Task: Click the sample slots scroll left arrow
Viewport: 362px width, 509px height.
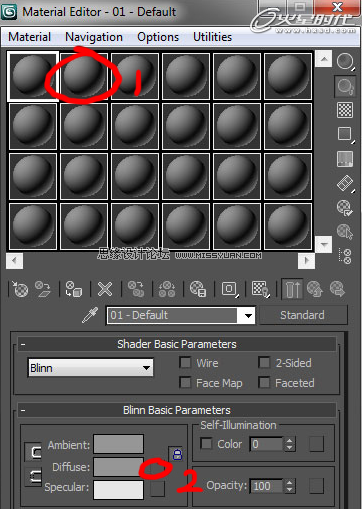Action: pyautogui.click(x=14, y=261)
